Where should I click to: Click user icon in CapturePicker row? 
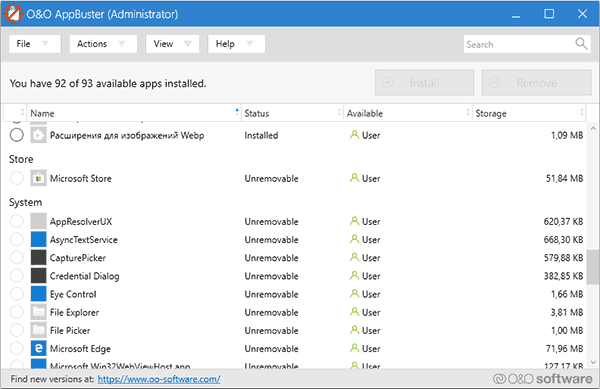point(354,257)
